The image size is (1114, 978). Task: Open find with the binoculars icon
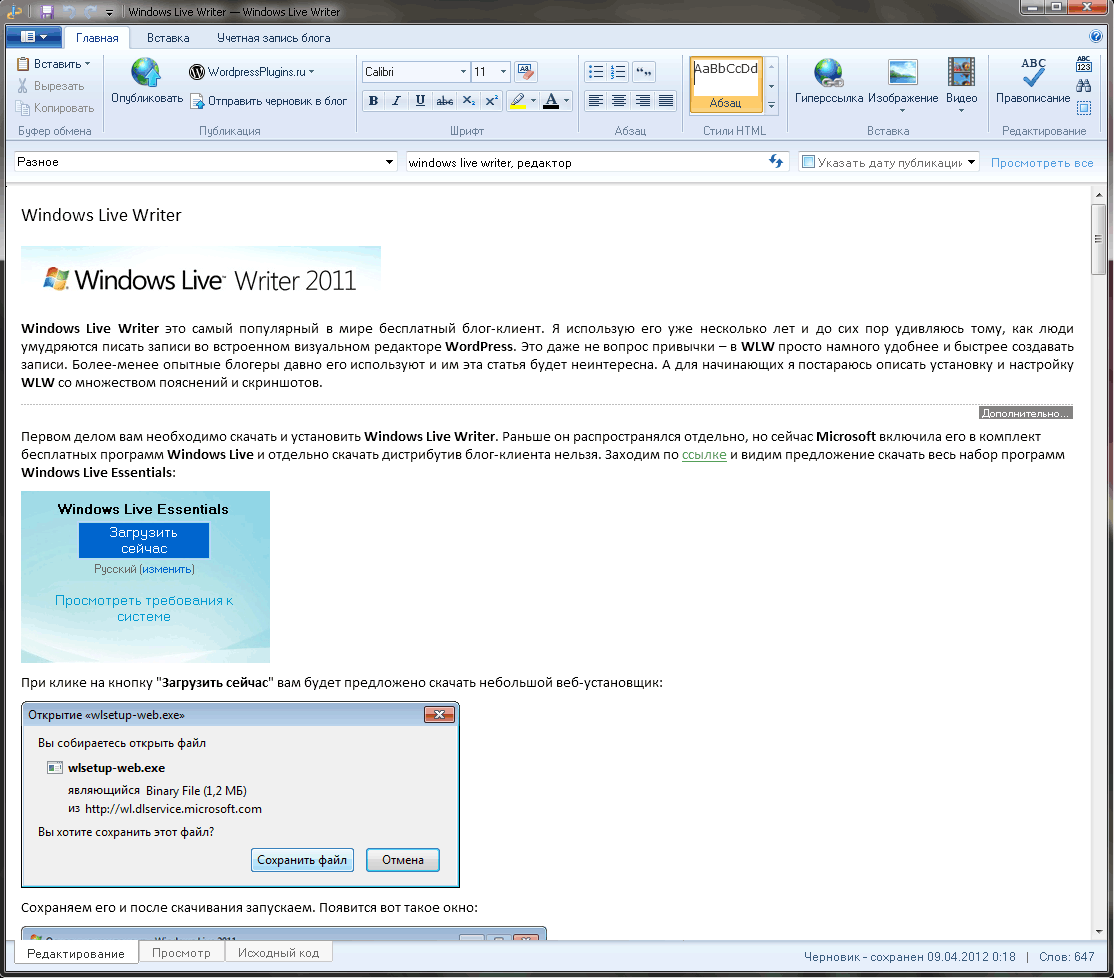[x=1083, y=86]
